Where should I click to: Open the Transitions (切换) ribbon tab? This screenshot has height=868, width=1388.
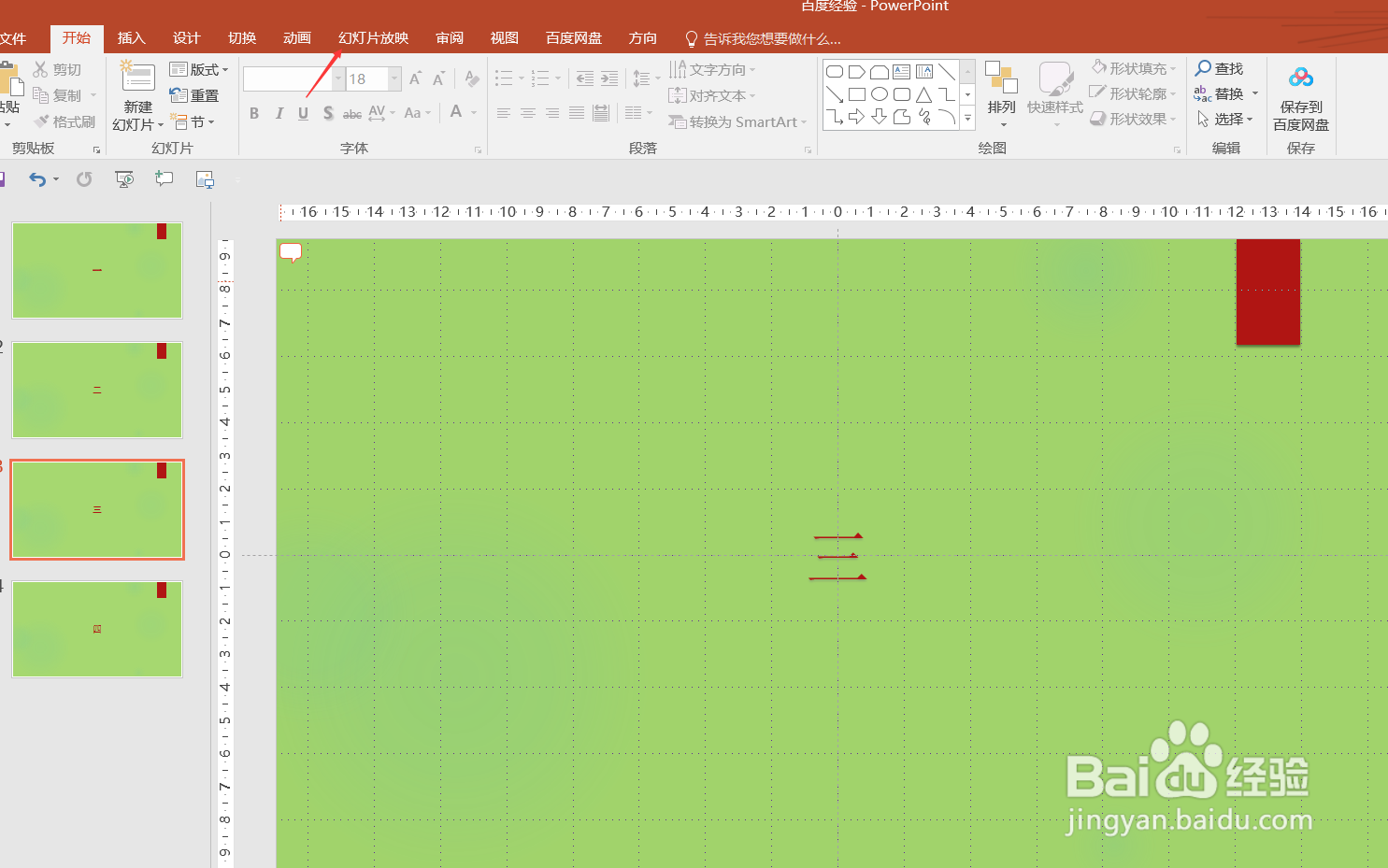click(x=241, y=37)
